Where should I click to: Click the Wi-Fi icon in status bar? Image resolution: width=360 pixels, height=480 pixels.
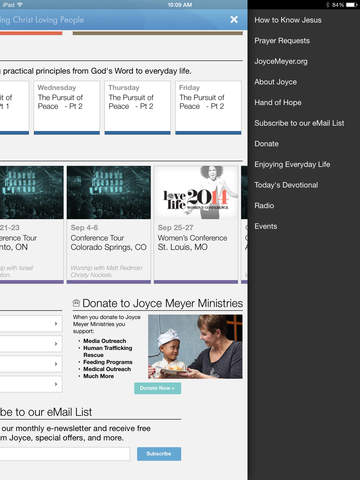pos(20,5)
